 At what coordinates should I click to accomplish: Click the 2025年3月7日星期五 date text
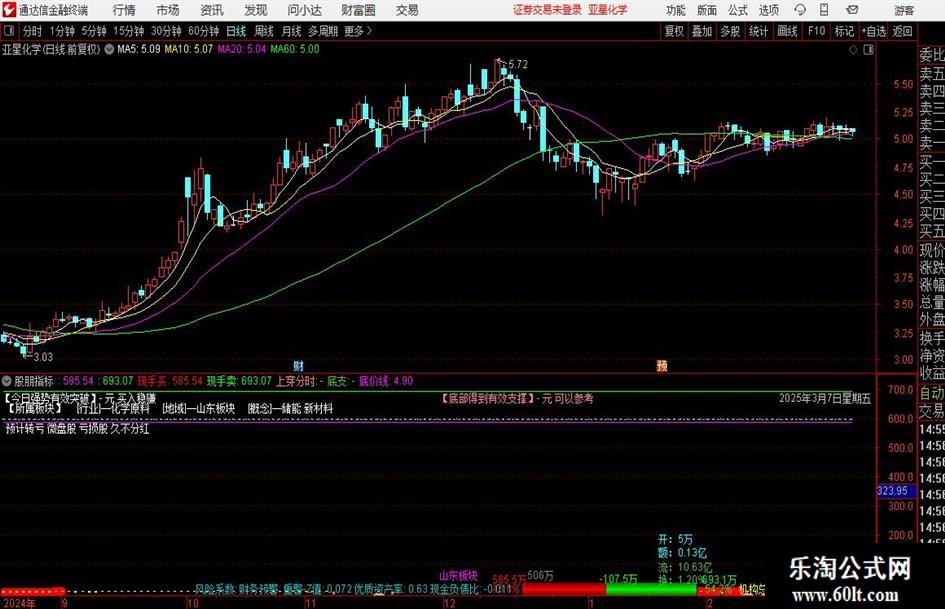pyautogui.click(x=824, y=399)
